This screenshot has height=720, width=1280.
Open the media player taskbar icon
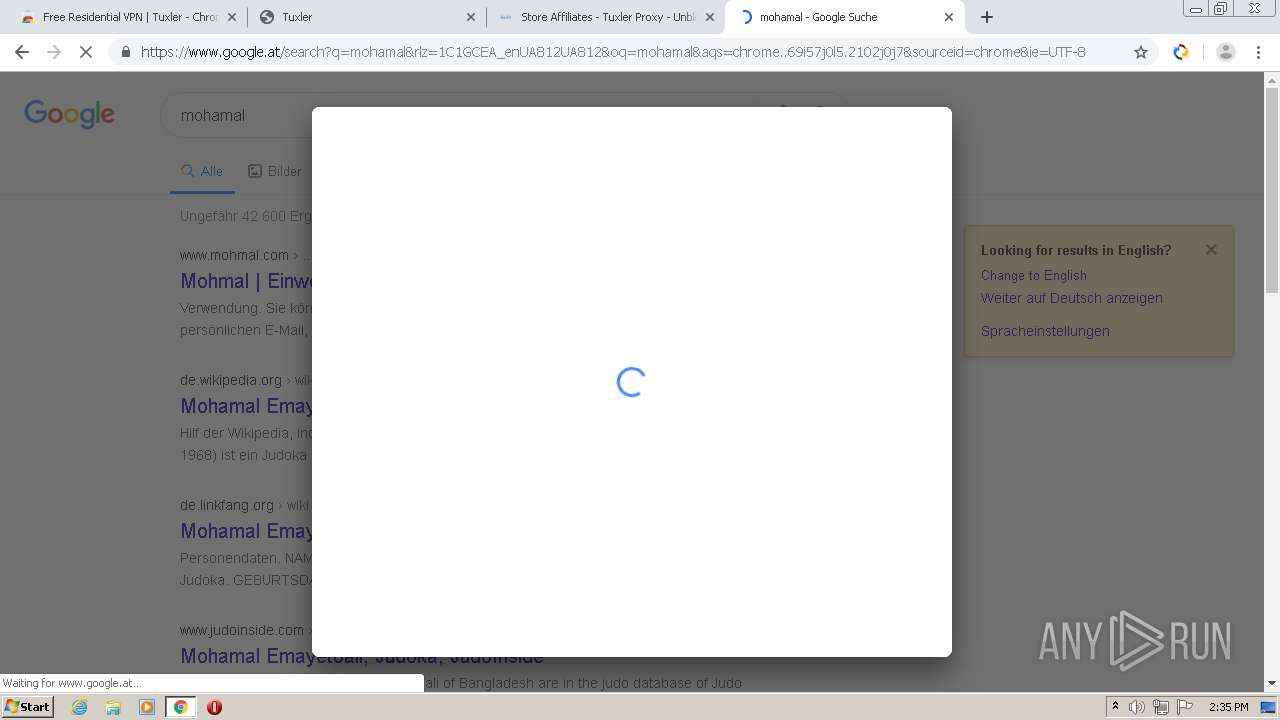(x=147, y=707)
